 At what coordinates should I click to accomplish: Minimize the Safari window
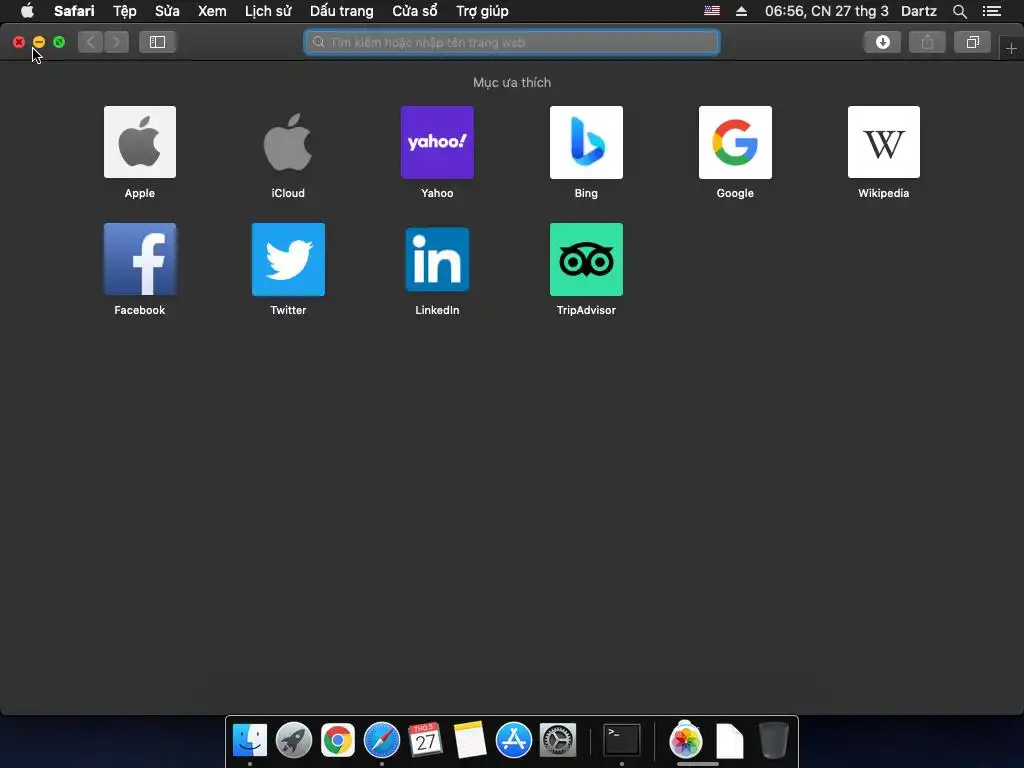pos(39,42)
